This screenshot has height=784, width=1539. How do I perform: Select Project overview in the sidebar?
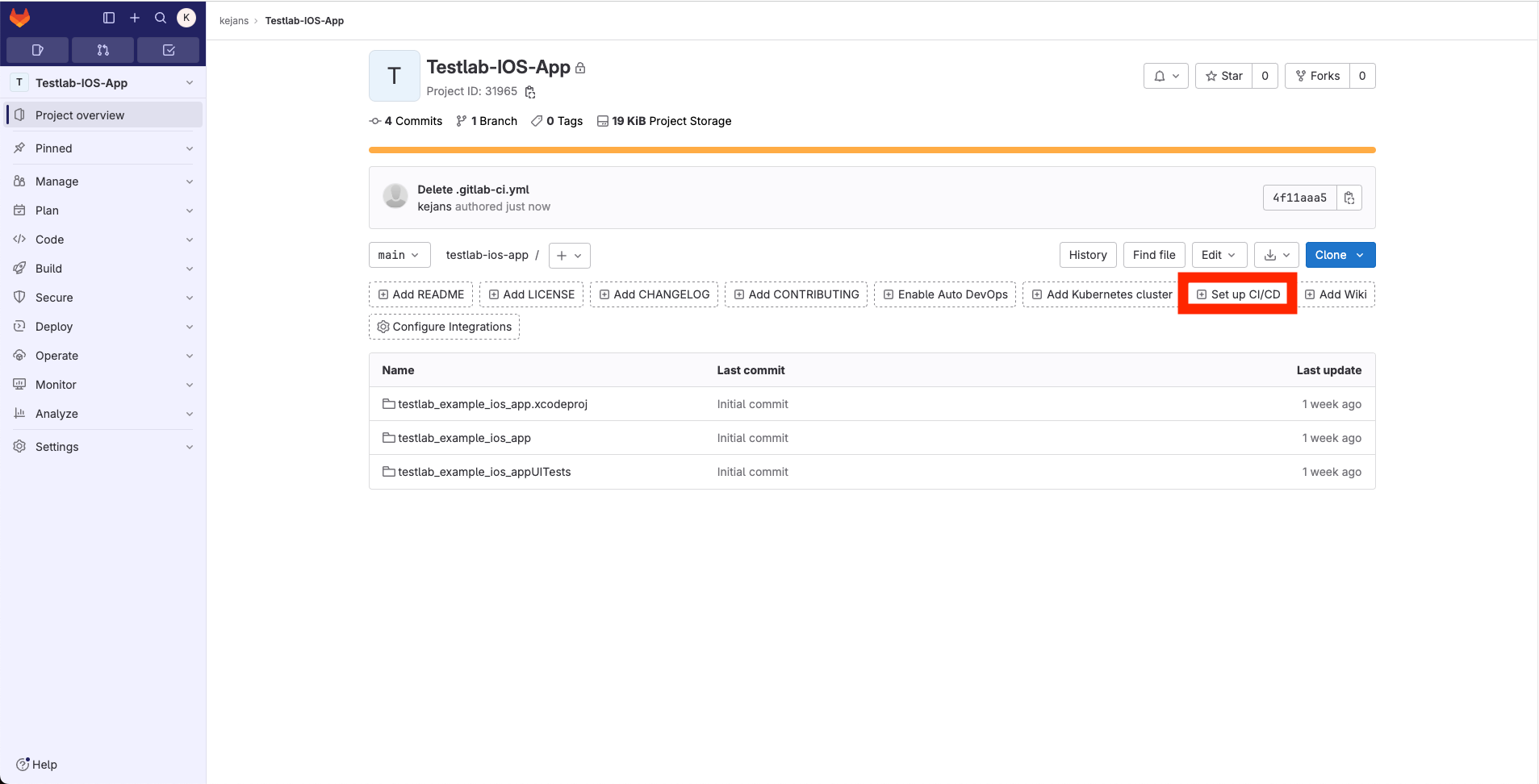coord(103,115)
